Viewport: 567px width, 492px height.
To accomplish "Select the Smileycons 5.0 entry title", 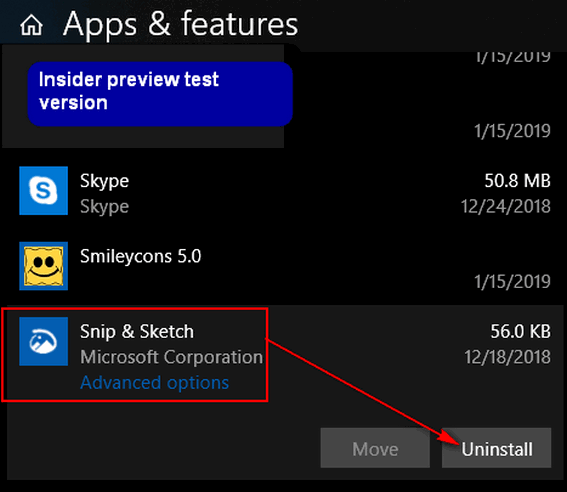I will tap(140, 256).
